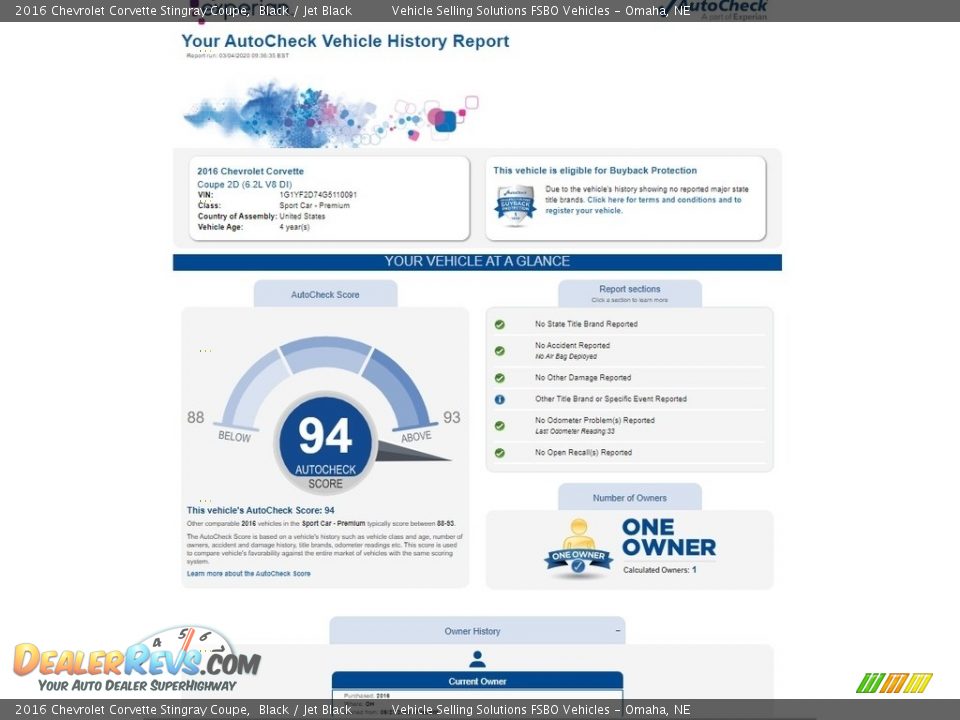Viewport: 960px width, 720px height.
Task: Click the gauge's ABOVE segment
Action: pyautogui.click(x=398, y=389)
